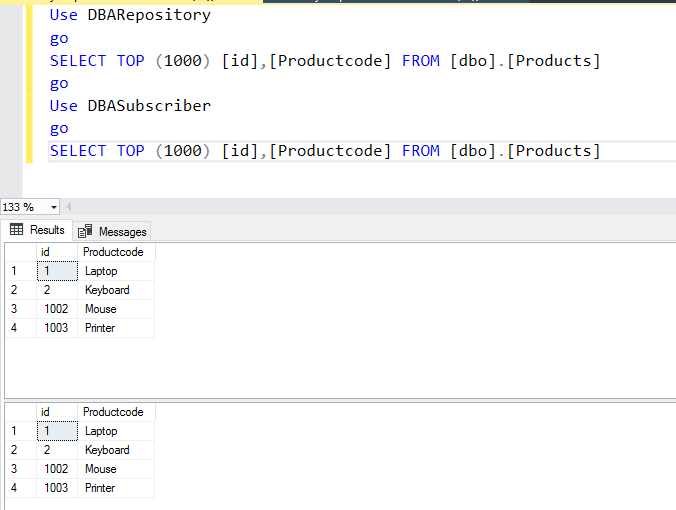The width and height of the screenshot is (676, 510).
Task: Click the Printer cell in first result grid
Action: coord(115,328)
